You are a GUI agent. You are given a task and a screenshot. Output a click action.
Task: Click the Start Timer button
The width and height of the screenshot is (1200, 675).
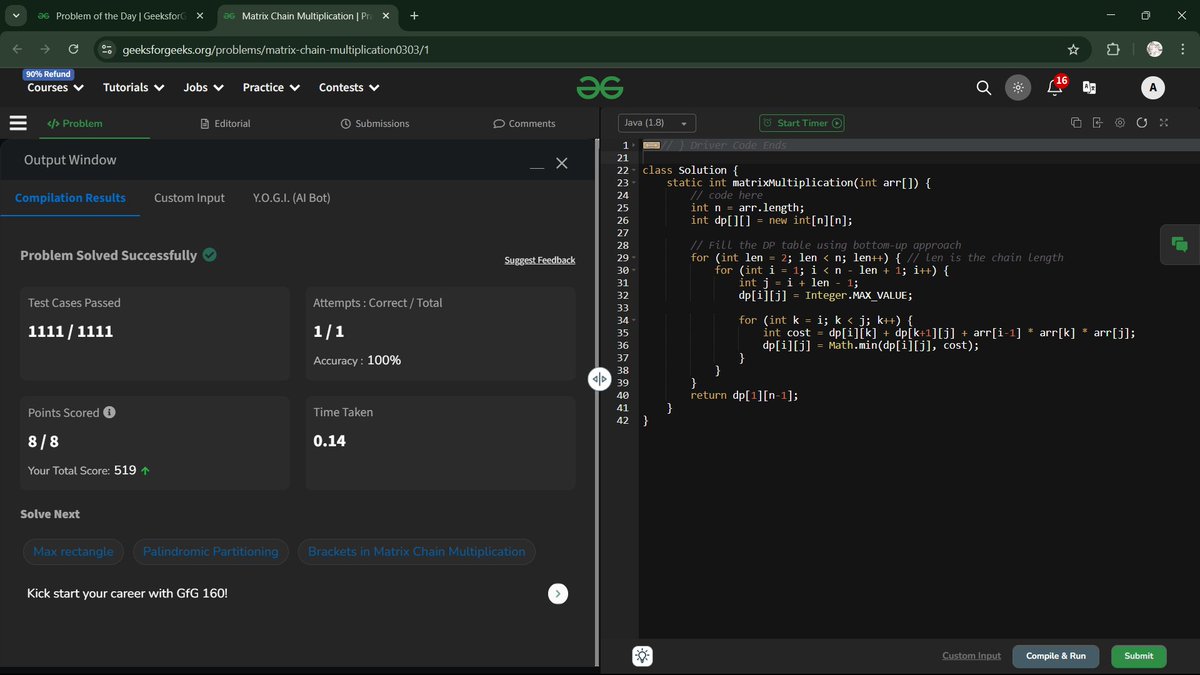[802, 123]
